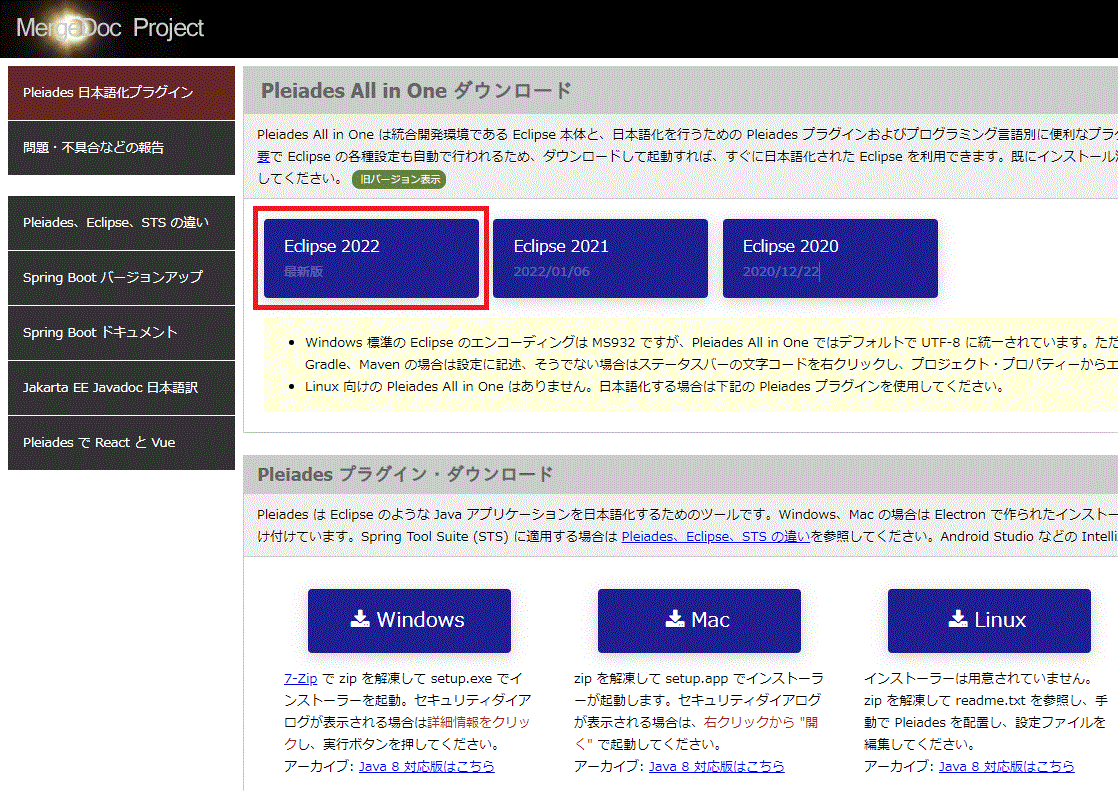Click the Linux download button
The width and height of the screenshot is (1118, 791).
(x=989, y=620)
